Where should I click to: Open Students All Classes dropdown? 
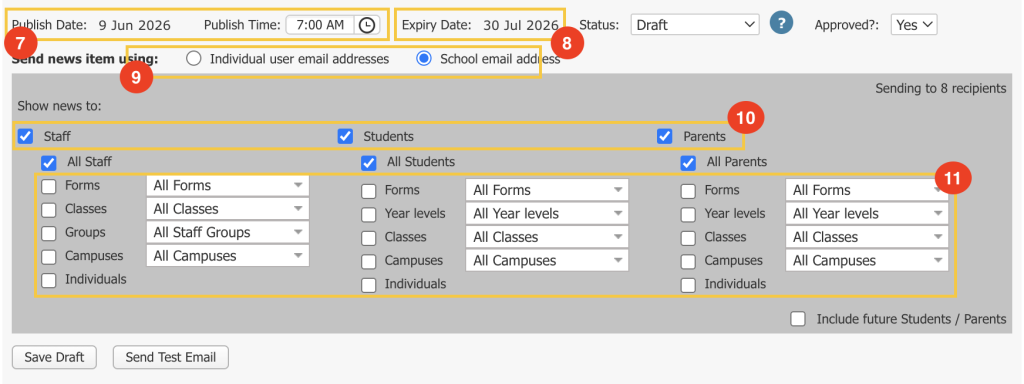coord(547,238)
